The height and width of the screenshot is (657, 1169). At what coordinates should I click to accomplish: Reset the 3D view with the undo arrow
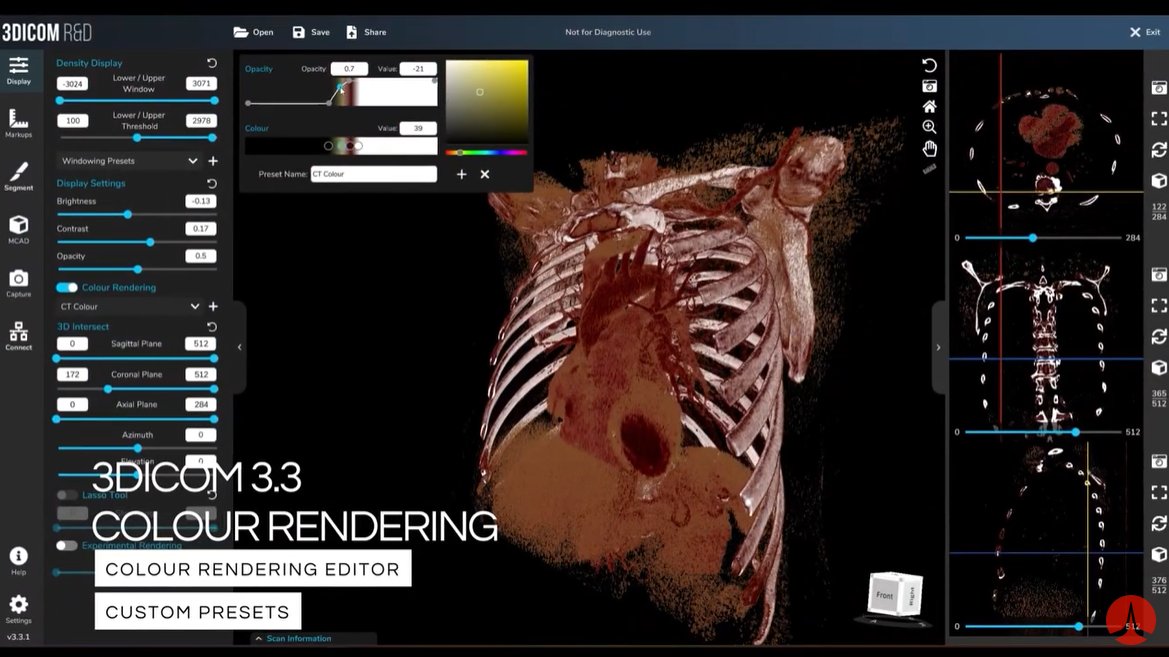click(929, 64)
